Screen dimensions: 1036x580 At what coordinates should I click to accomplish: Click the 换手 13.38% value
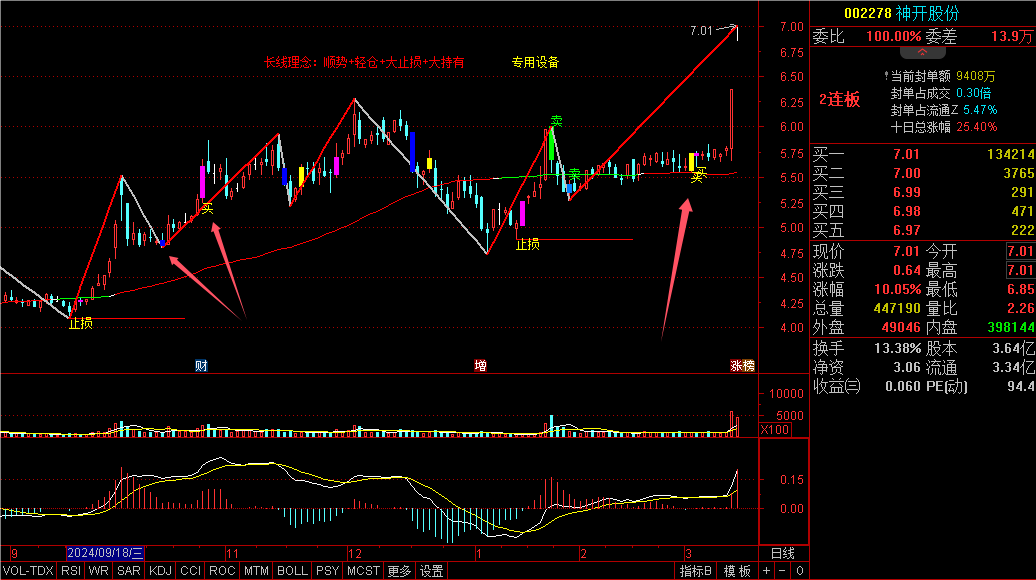pos(897,348)
